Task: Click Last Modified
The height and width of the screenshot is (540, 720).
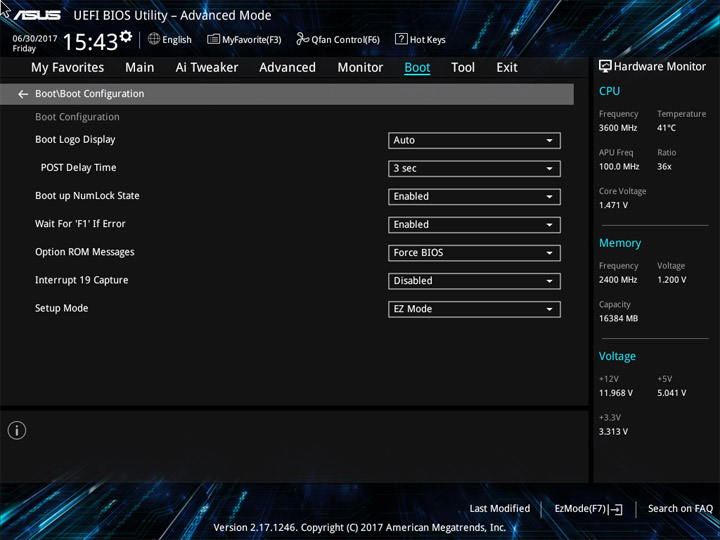Action: click(x=500, y=508)
